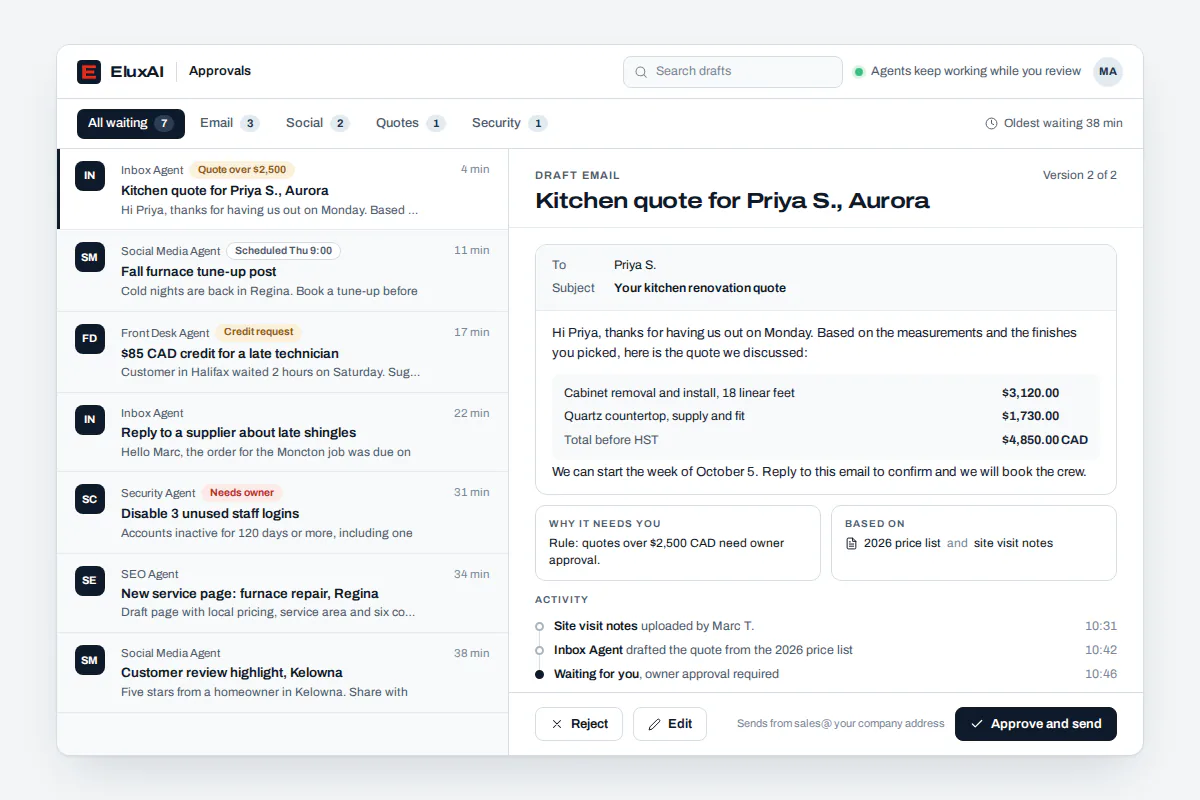Open the 2026 price list source
The width and height of the screenshot is (1200, 800).
902,544
